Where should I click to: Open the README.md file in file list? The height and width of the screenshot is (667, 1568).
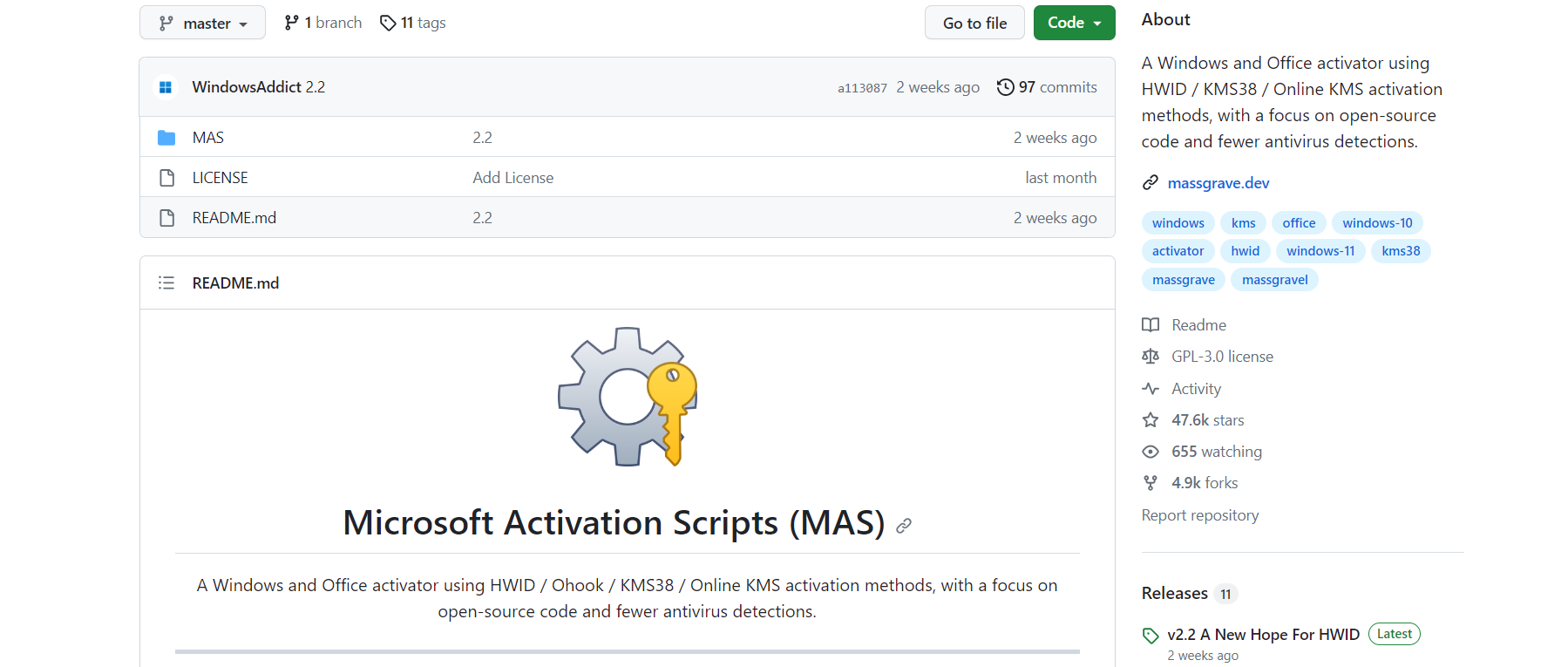(x=234, y=218)
